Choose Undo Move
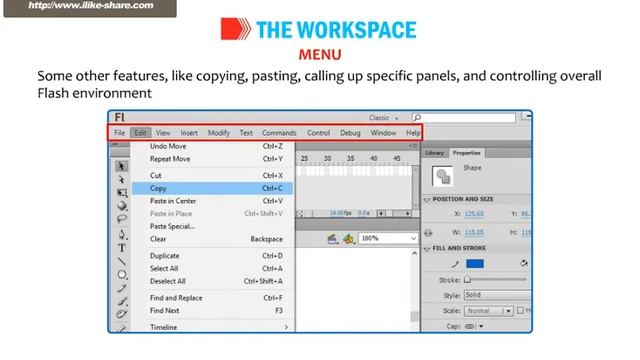Viewport: 640px width, 360px height. pos(212,146)
